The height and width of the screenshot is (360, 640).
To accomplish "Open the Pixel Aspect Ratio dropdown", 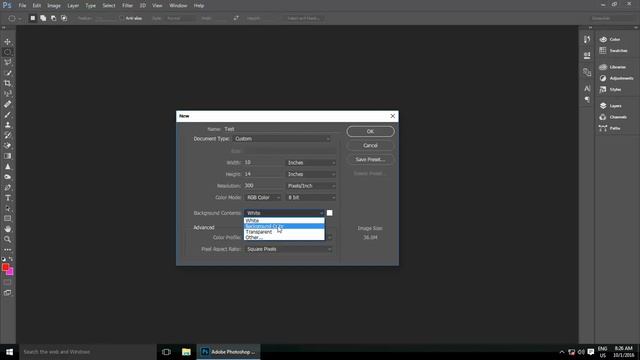I will (x=288, y=249).
